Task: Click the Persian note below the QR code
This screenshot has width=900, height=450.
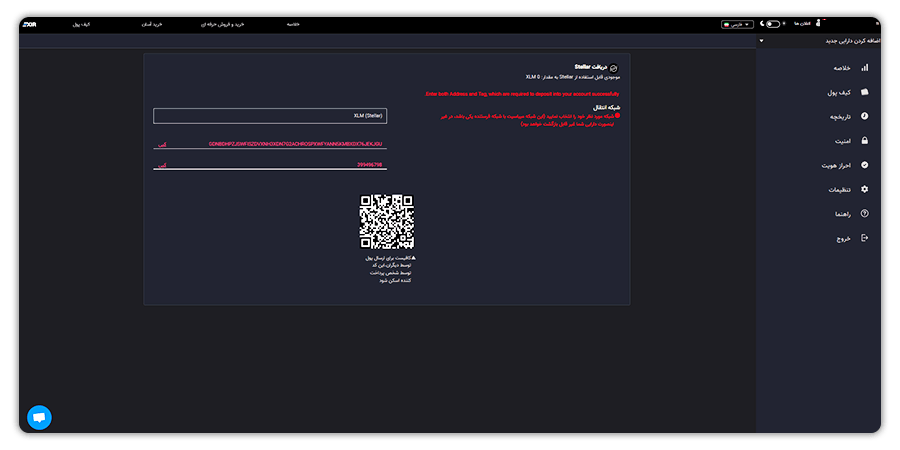Action: coord(391,269)
